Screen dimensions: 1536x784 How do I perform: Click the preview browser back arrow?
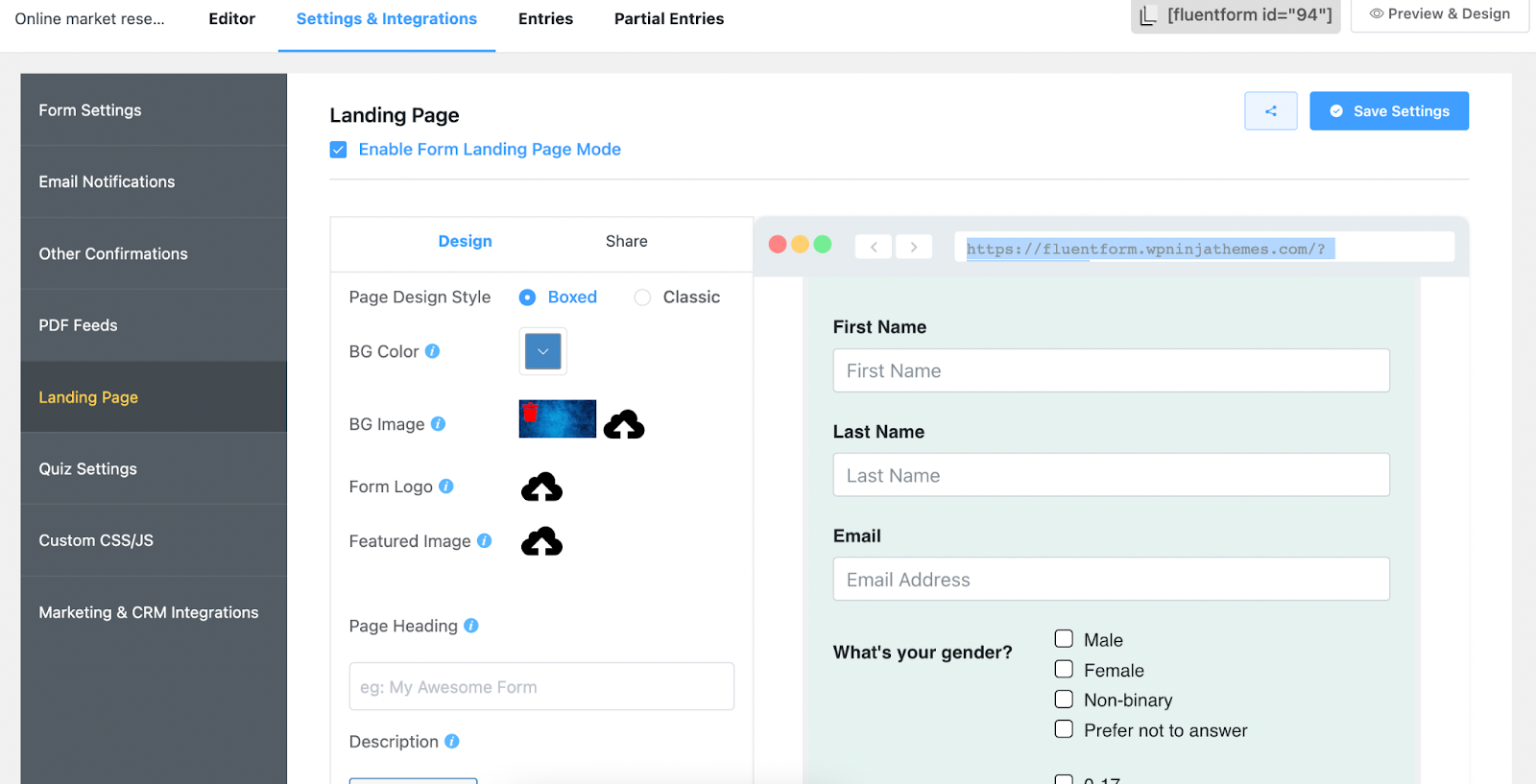click(874, 248)
